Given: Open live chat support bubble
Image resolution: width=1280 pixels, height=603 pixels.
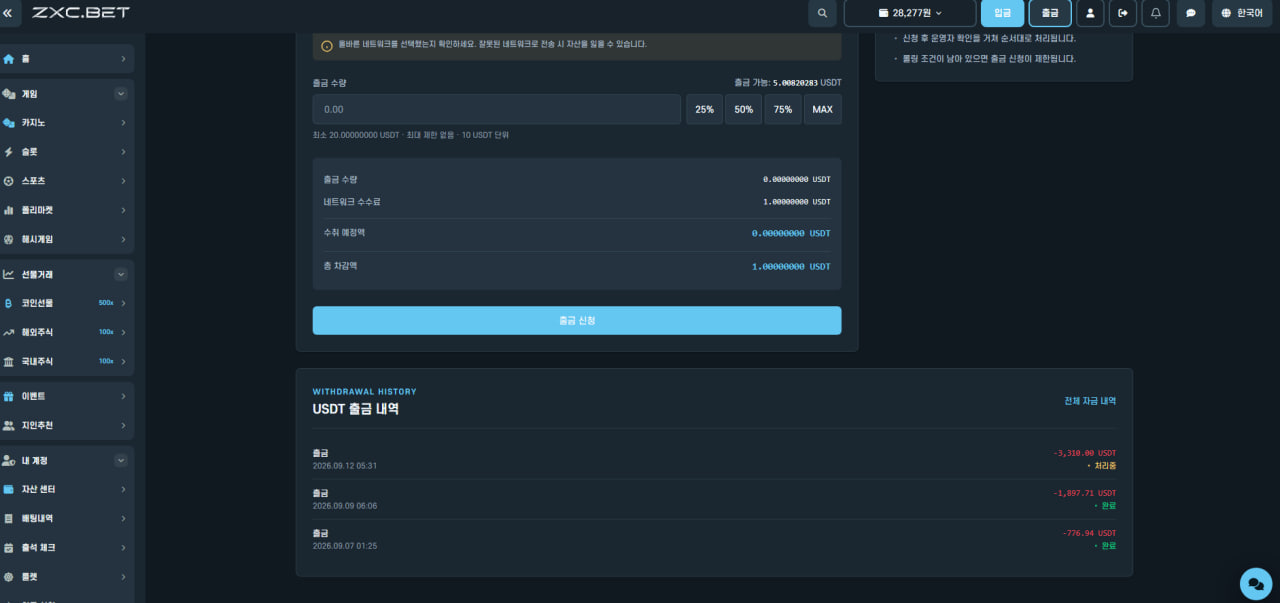Looking at the screenshot, I should 1255,583.
